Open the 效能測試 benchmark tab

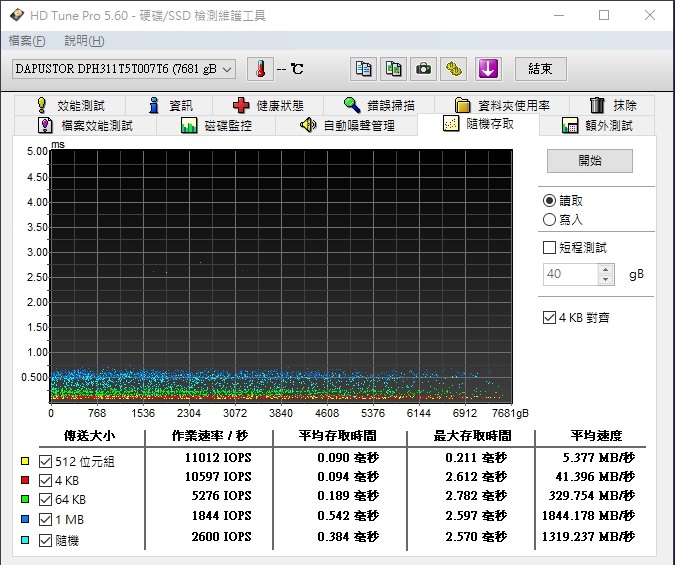[70, 105]
